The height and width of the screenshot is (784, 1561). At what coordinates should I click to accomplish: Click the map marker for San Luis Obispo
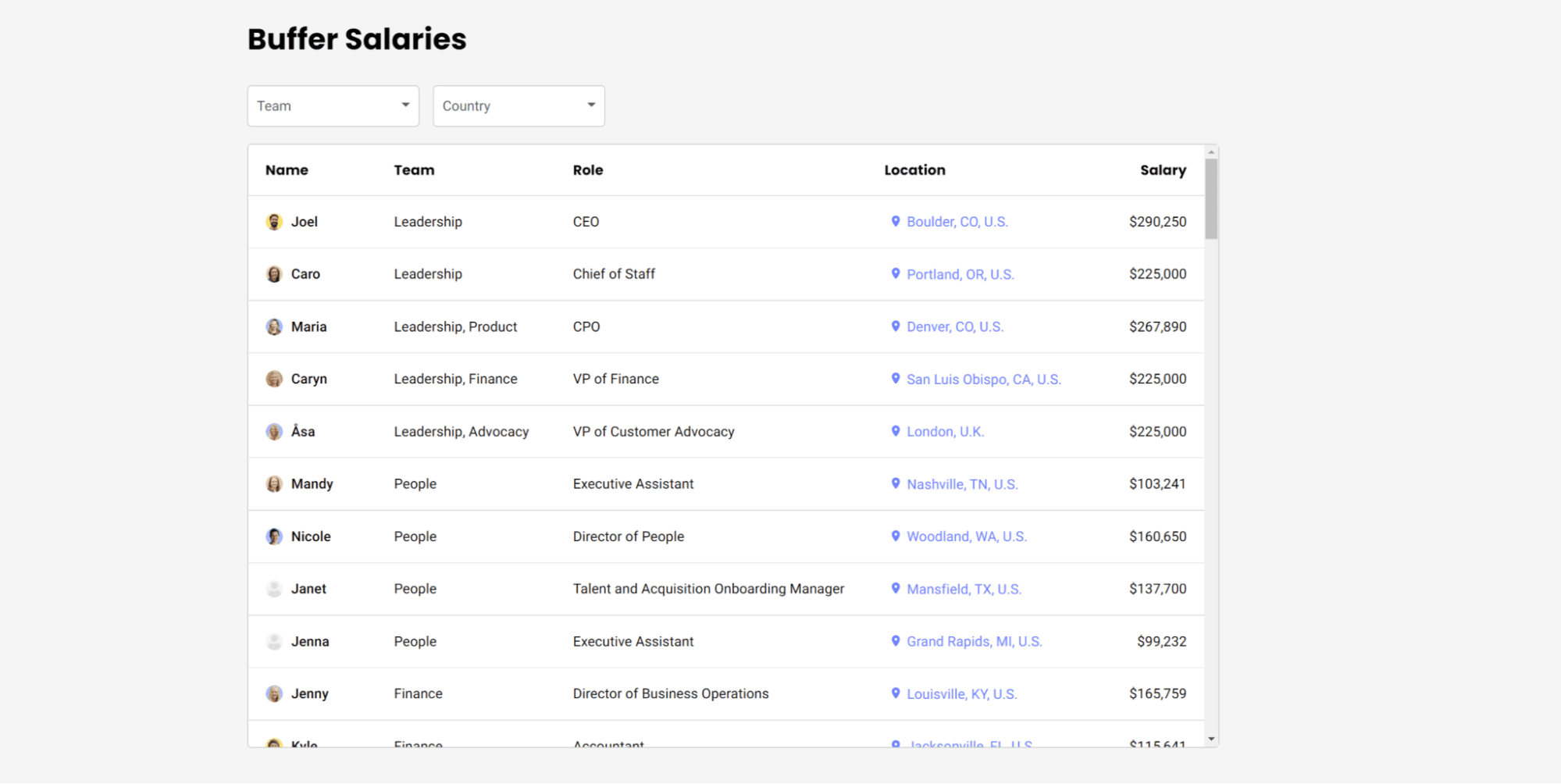[x=895, y=379]
